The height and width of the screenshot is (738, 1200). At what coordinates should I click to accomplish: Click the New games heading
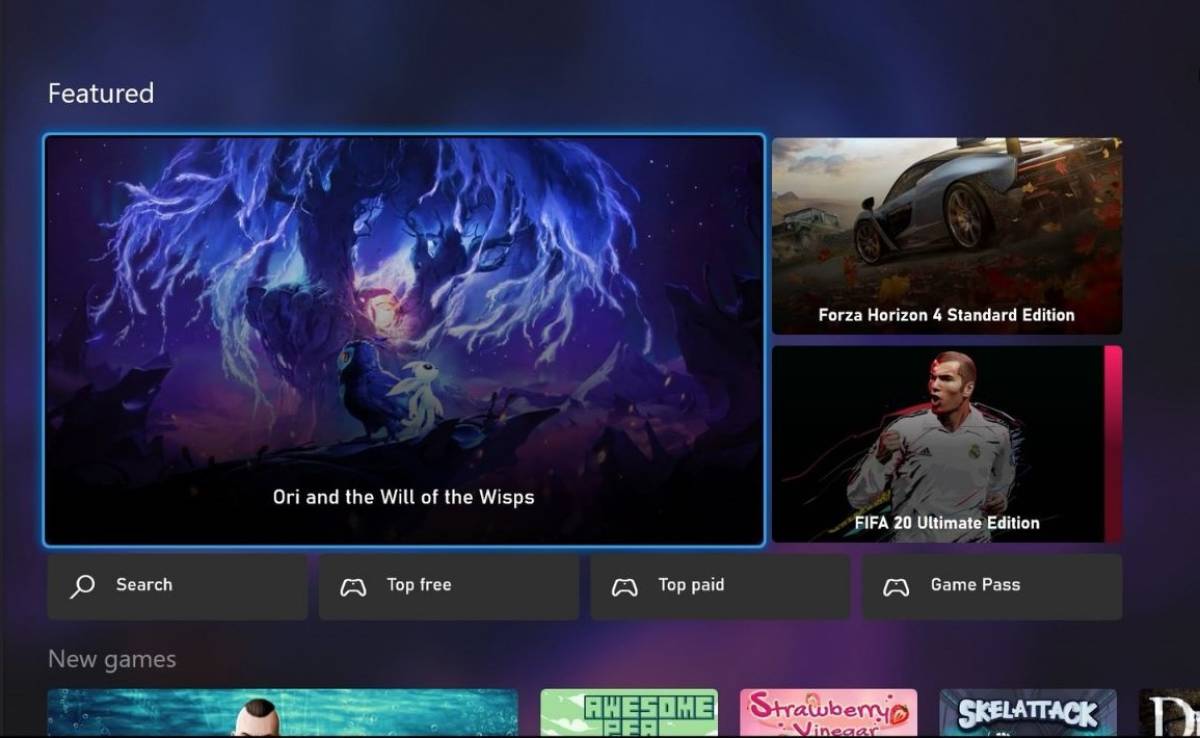(112, 658)
